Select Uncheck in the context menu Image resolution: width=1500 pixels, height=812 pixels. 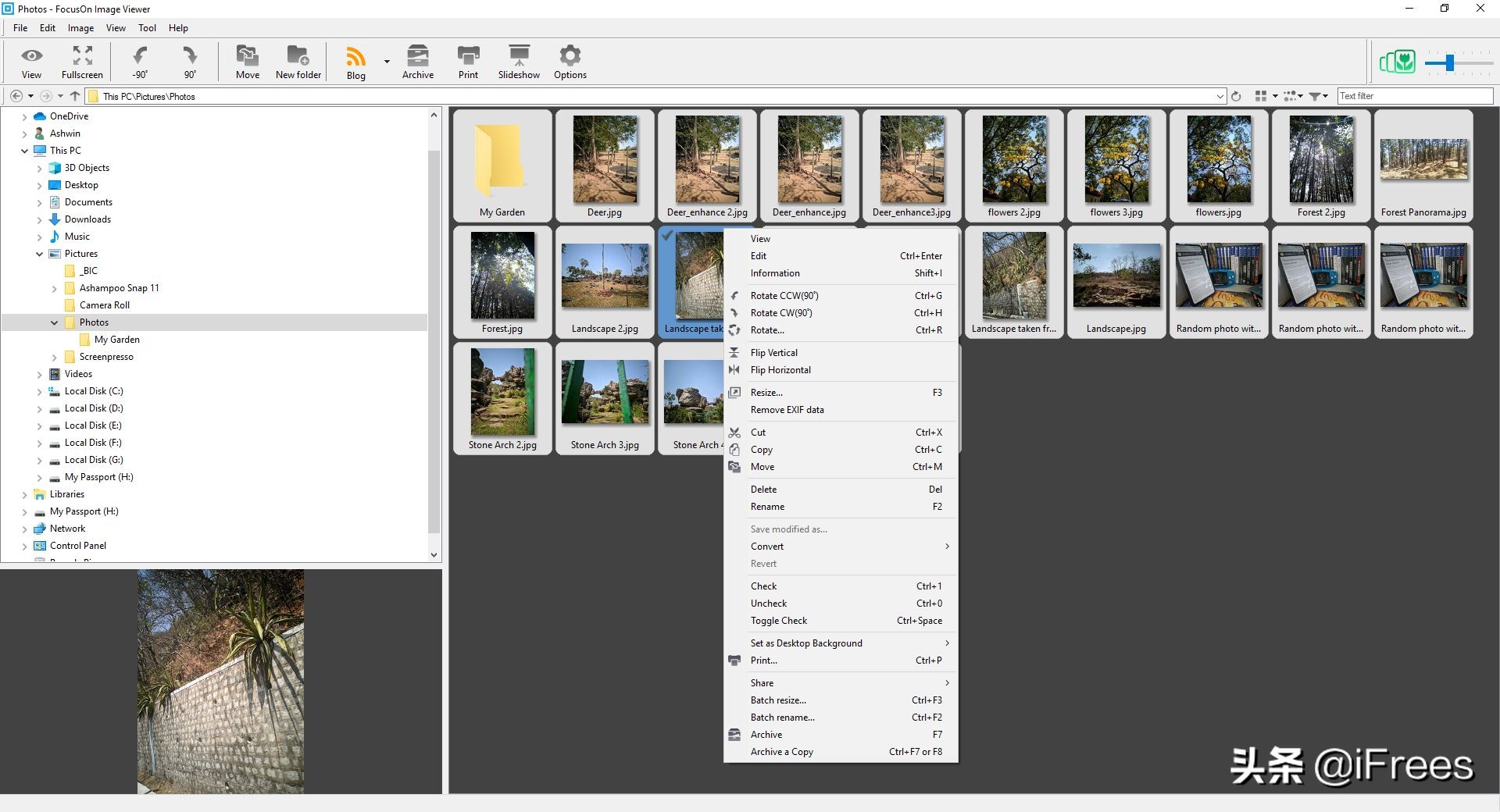(769, 604)
